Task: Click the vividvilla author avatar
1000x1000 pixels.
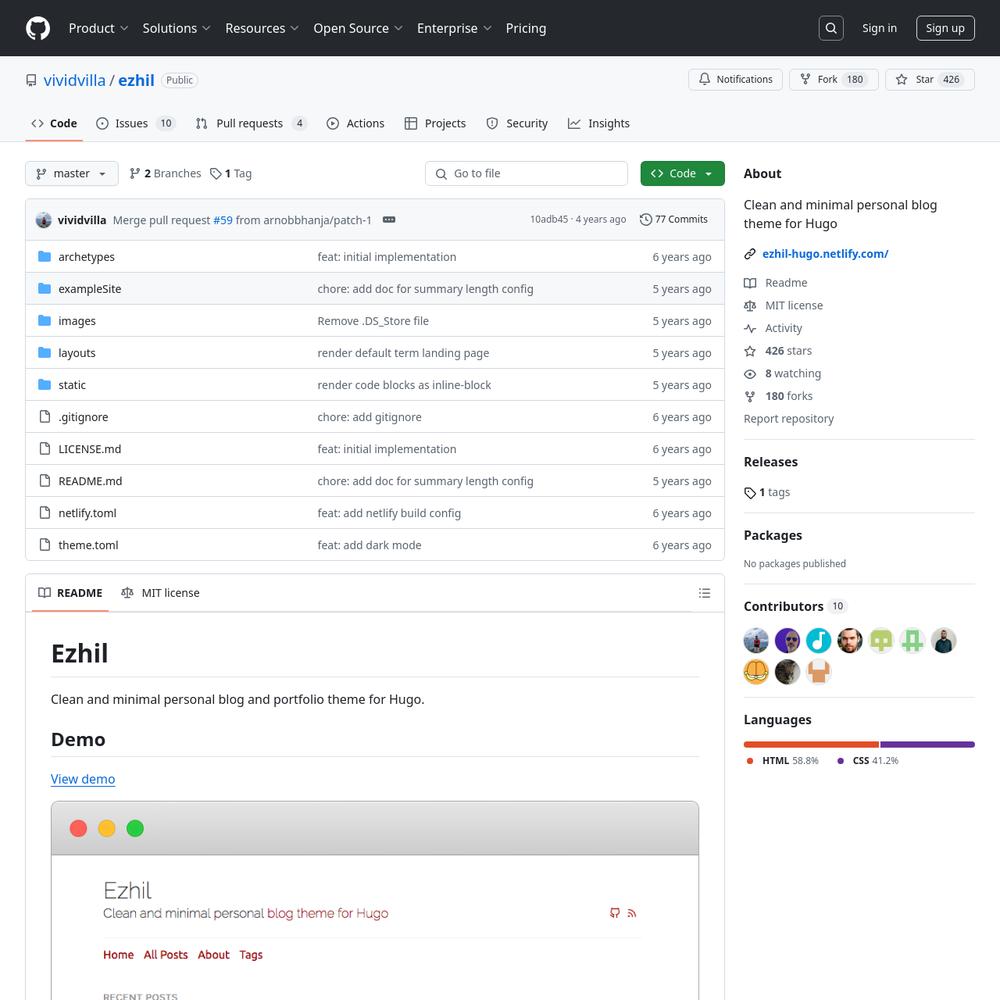Action: tap(43, 220)
